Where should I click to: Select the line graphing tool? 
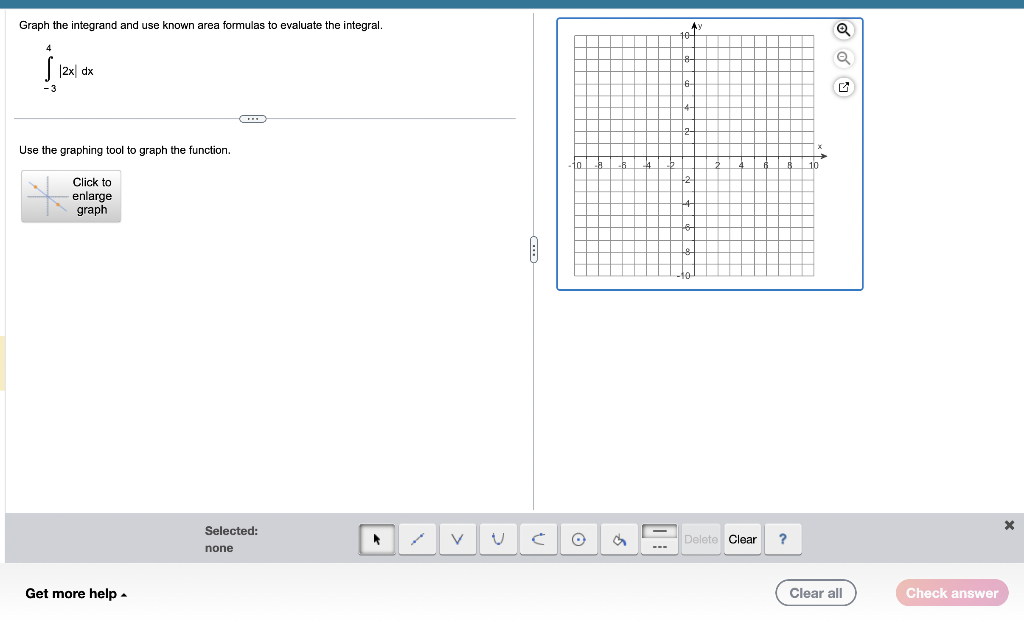pyautogui.click(x=417, y=539)
